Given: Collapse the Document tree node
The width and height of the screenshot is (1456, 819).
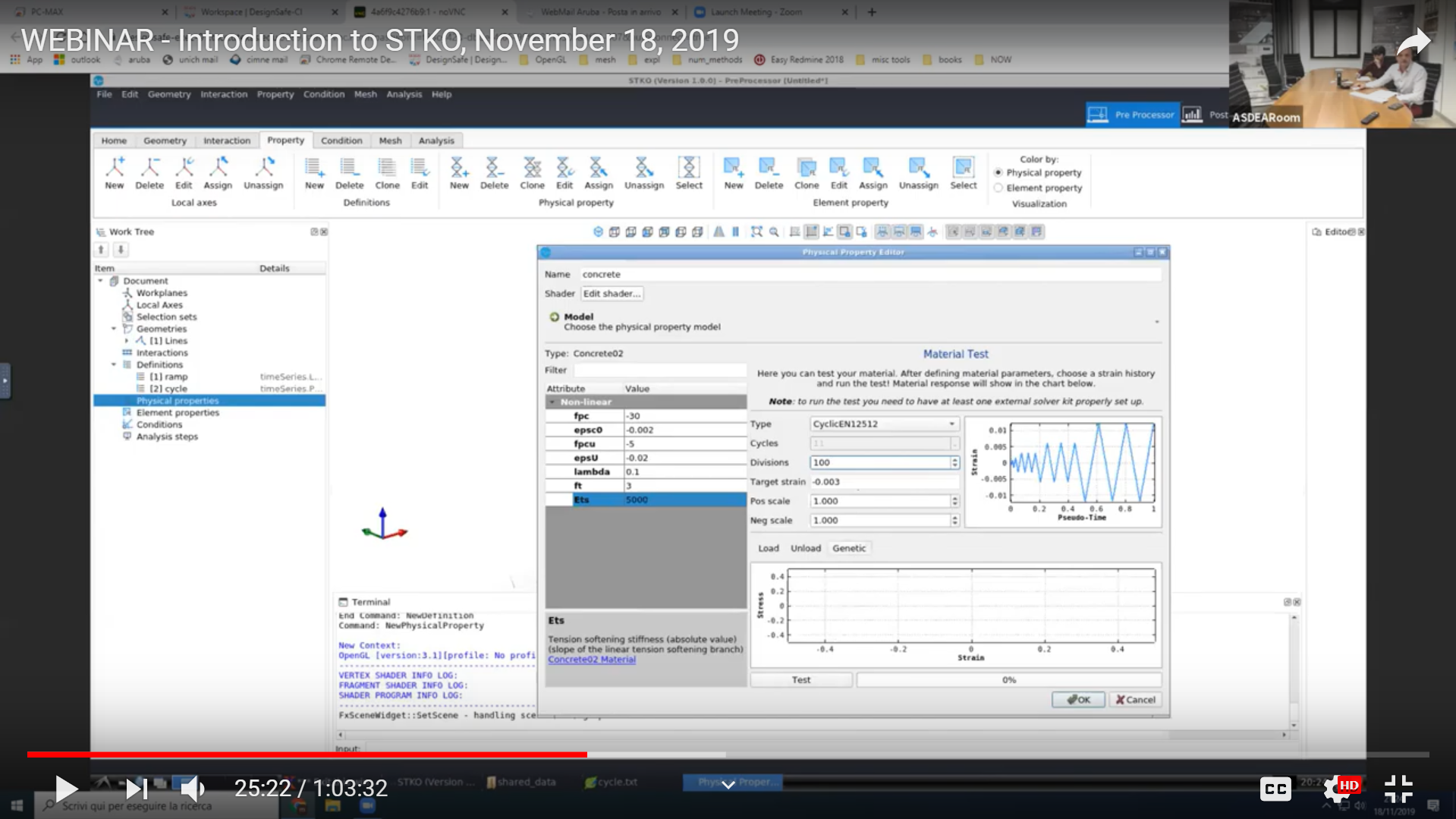Looking at the screenshot, I should click(100, 281).
